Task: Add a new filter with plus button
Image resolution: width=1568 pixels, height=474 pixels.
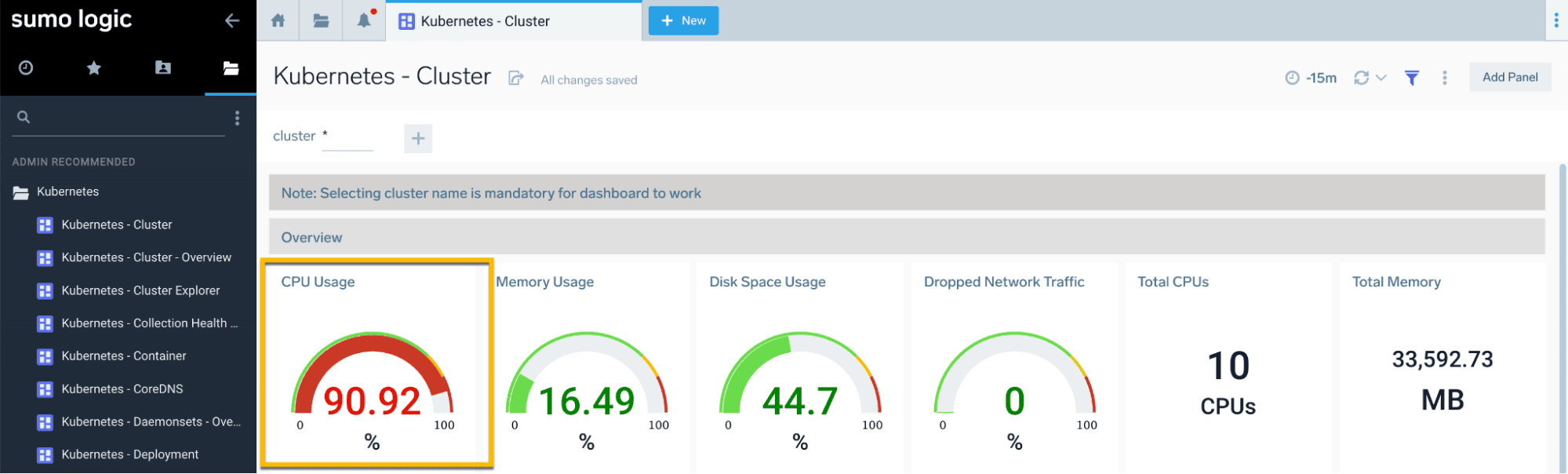Action: [x=418, y=138]
